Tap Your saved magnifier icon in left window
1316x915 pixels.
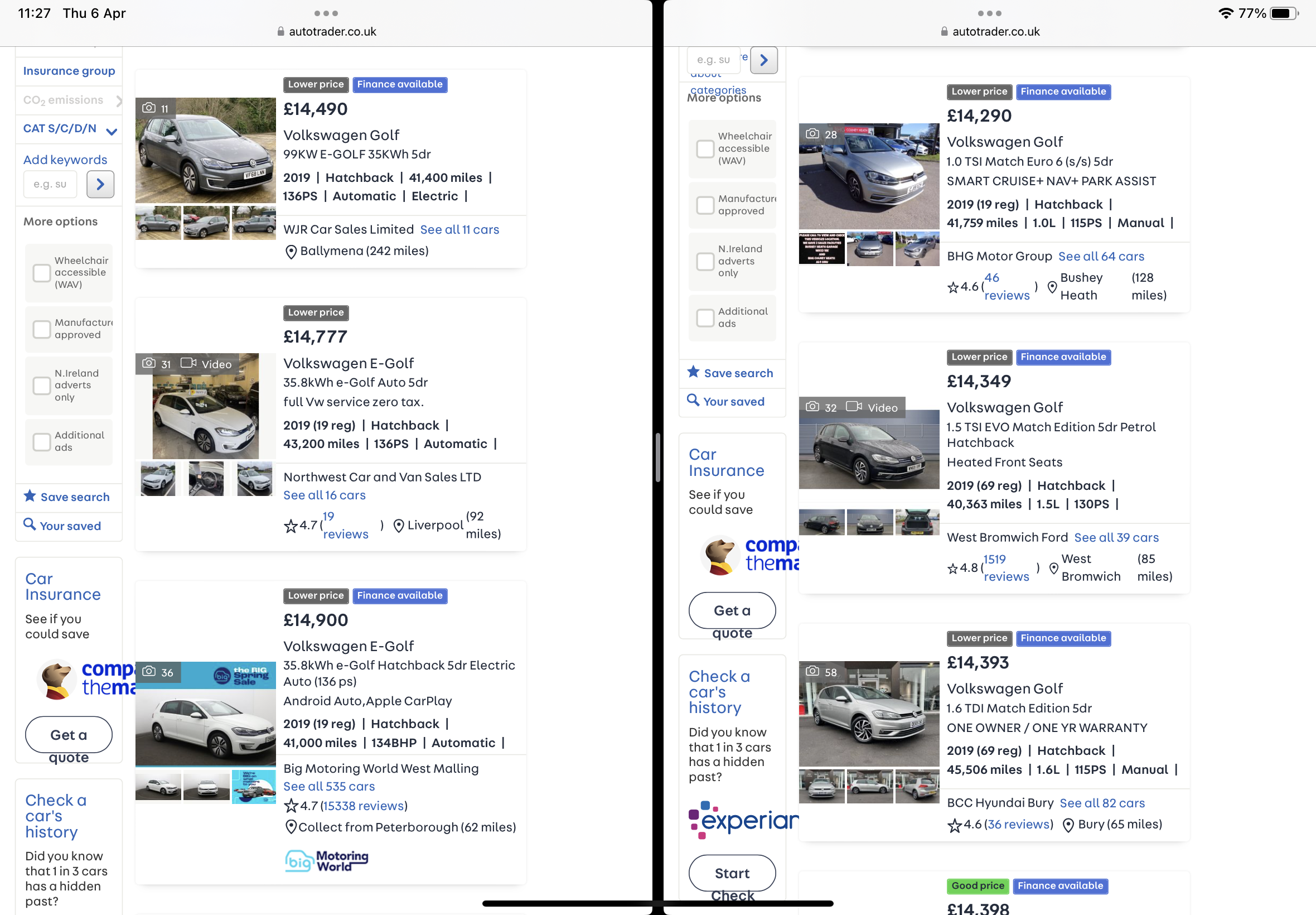[x=29, y=524]
